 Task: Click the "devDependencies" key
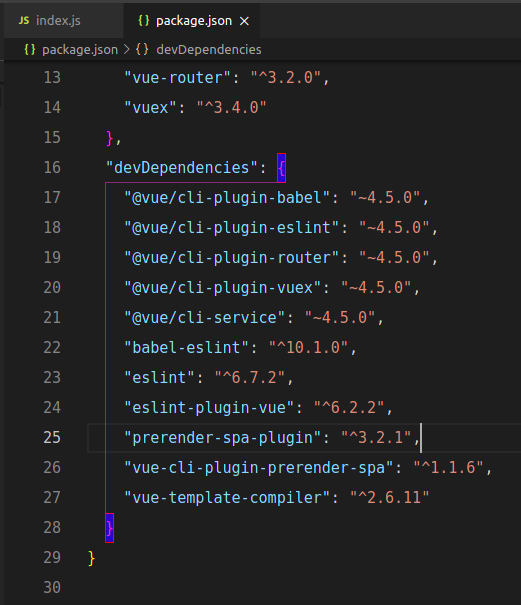pos(182,167)
